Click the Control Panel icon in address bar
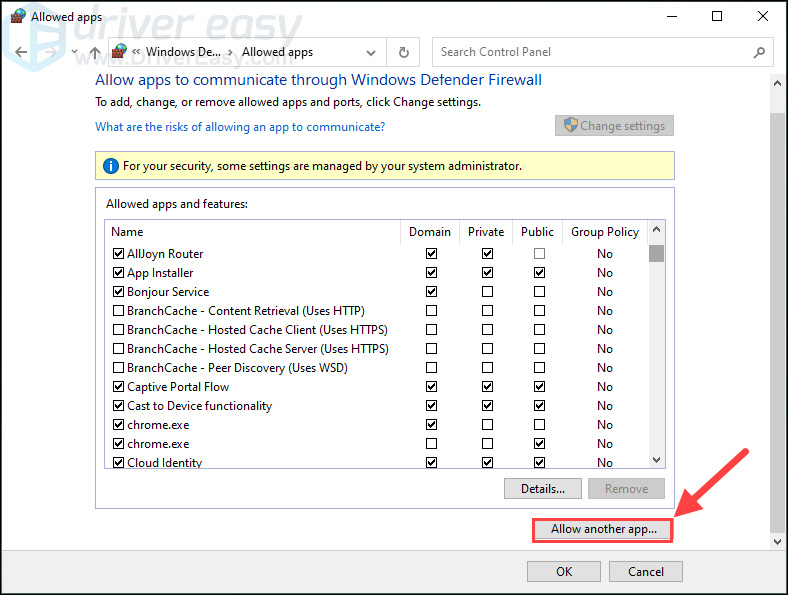Screen dimensions: 788x595 coord(120,52)
